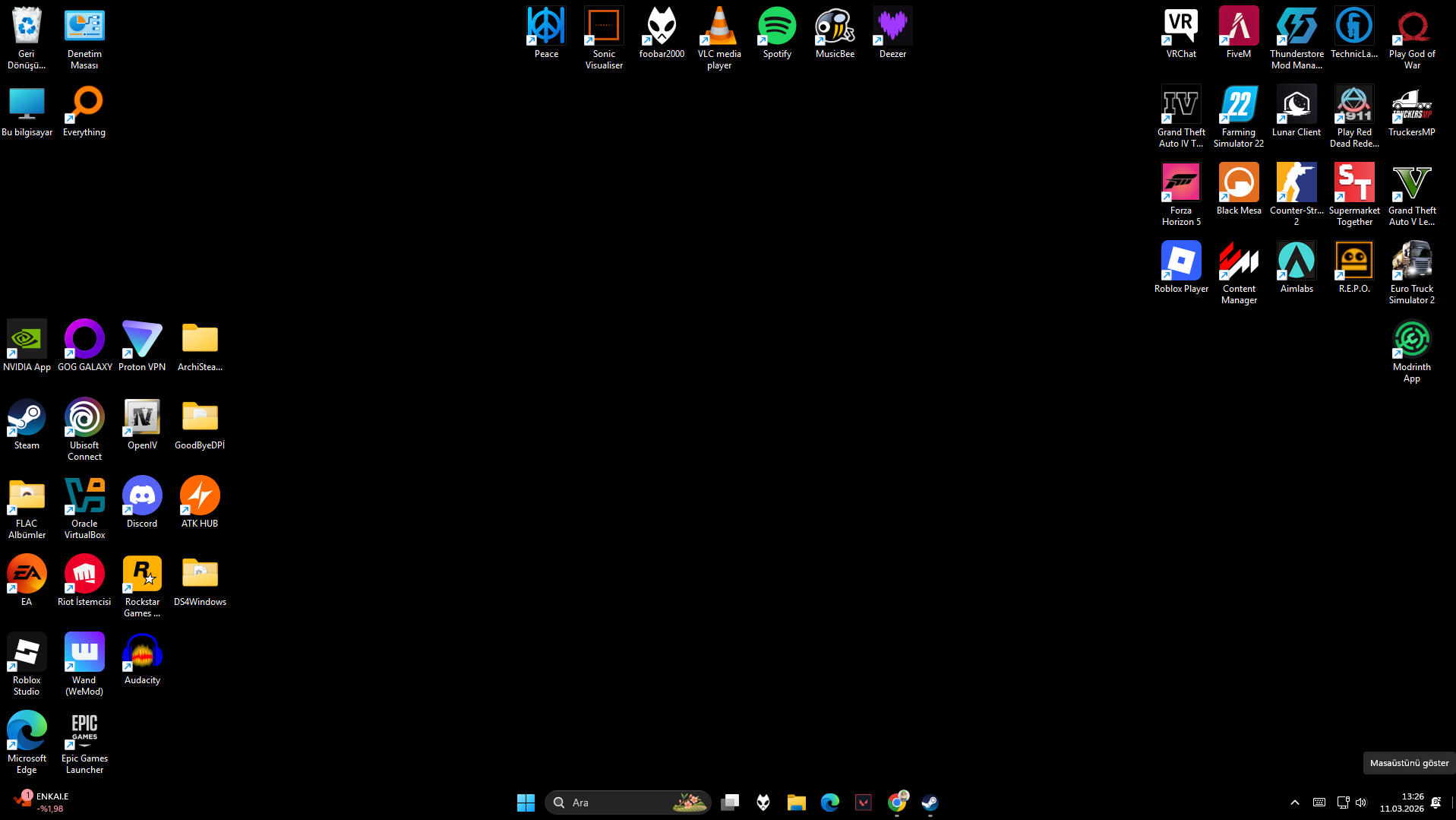Launch Riot İstemcisi desktop icon
The image size is (1456, 820).
[x=84, y=581]
